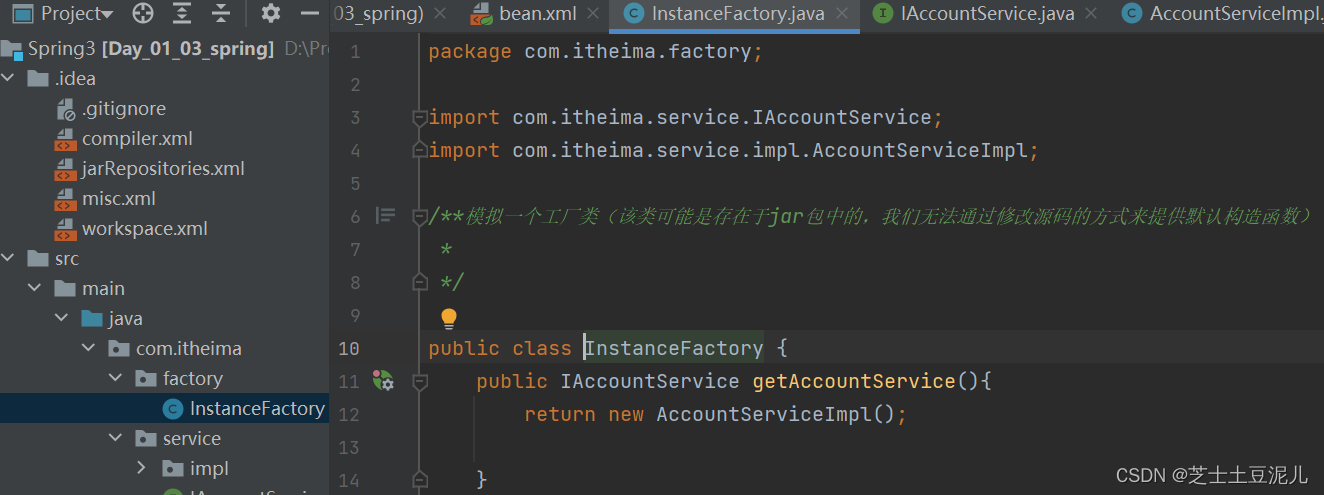Click line number 5 in the gutter
1324x495 pixels.
tap(355, 184)
